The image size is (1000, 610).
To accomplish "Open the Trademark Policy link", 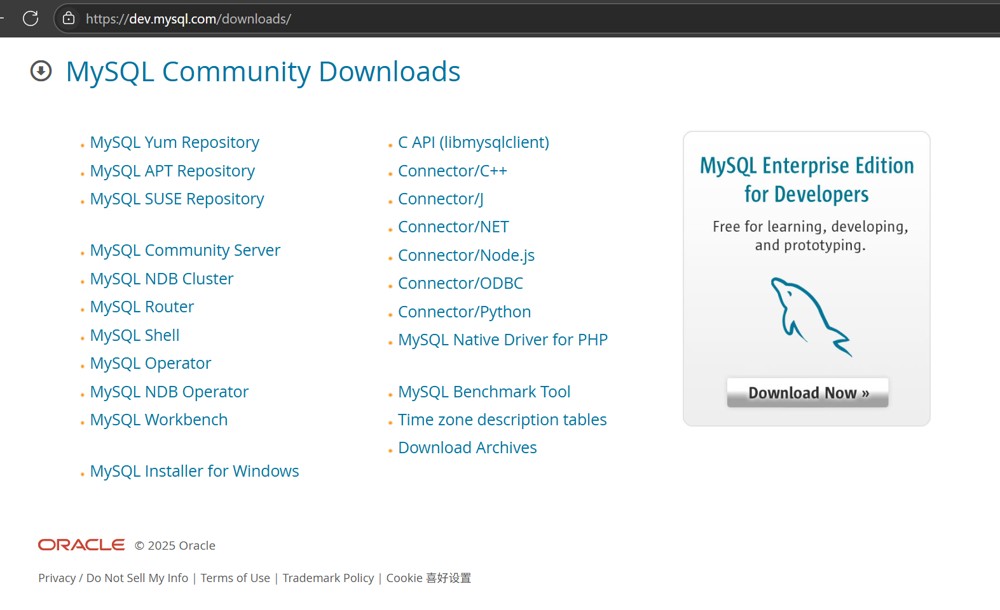I will point(328,577).
